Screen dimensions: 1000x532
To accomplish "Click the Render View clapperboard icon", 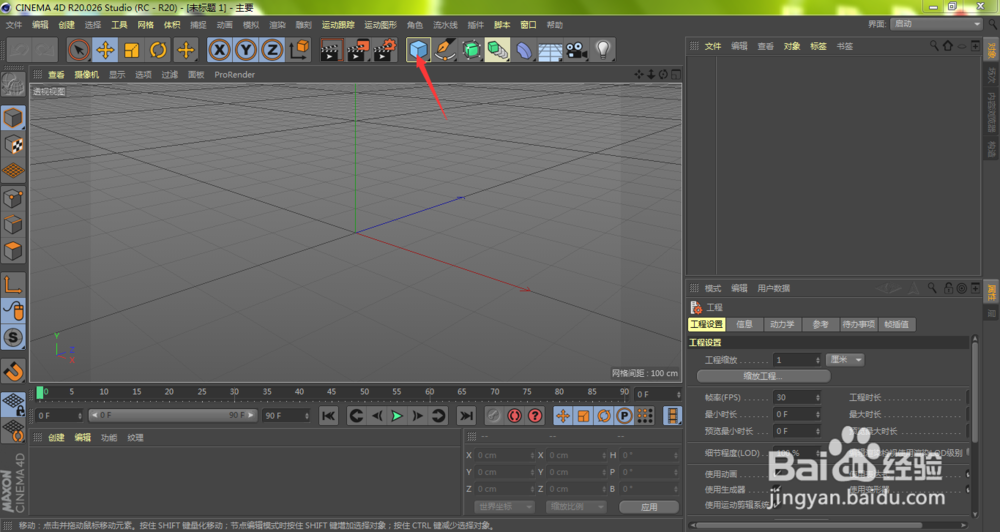I will pos(331,50).
